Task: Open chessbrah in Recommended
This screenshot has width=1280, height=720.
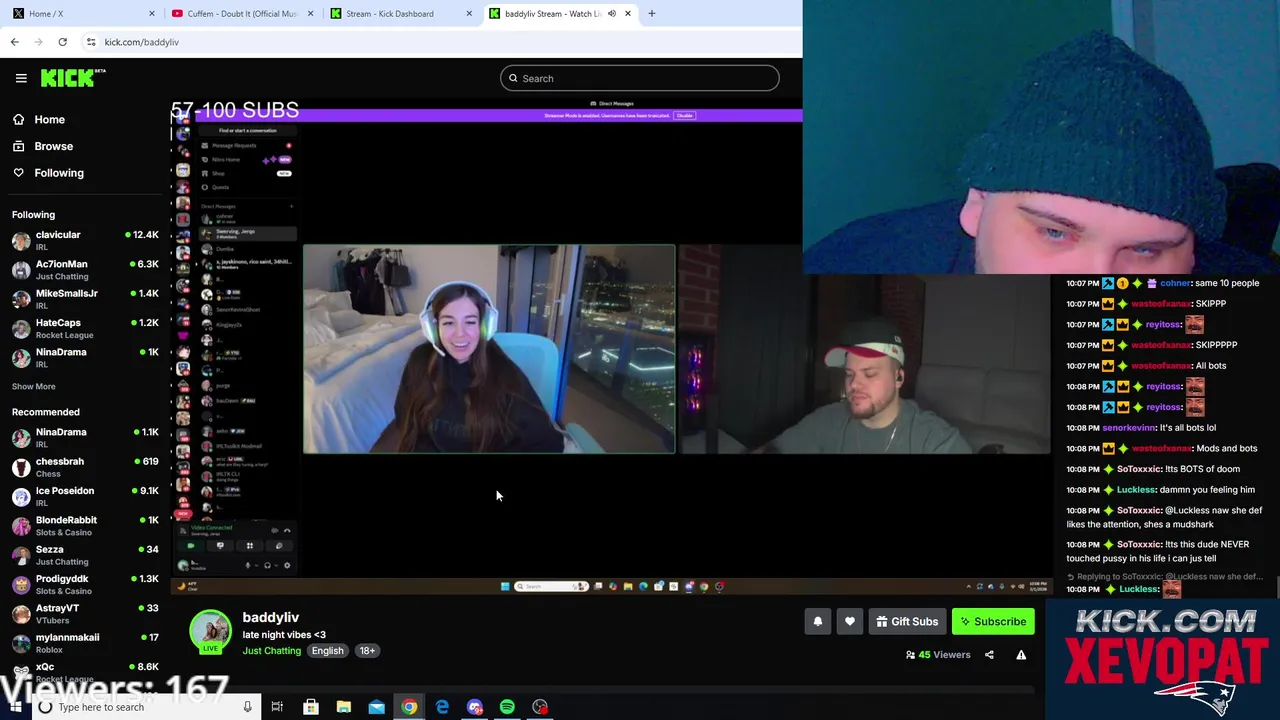Action: (x=85, y=467)
